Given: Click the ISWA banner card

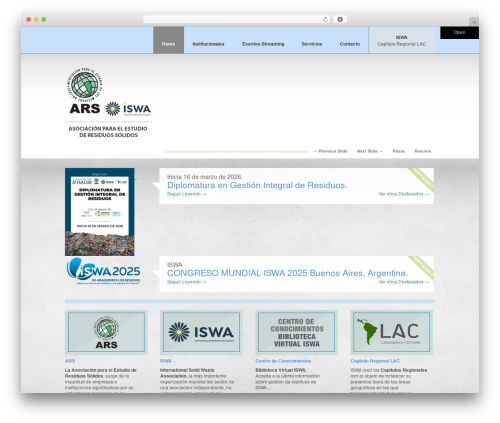Looking at the screenshot, I should 201,332.
